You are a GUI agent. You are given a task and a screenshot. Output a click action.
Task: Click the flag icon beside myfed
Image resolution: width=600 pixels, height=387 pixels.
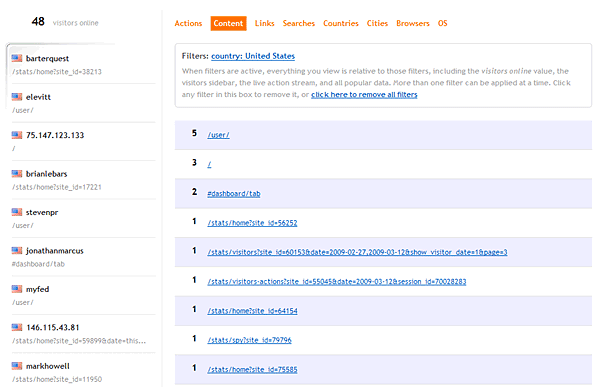pyautogui.click(x=17, y=289)
